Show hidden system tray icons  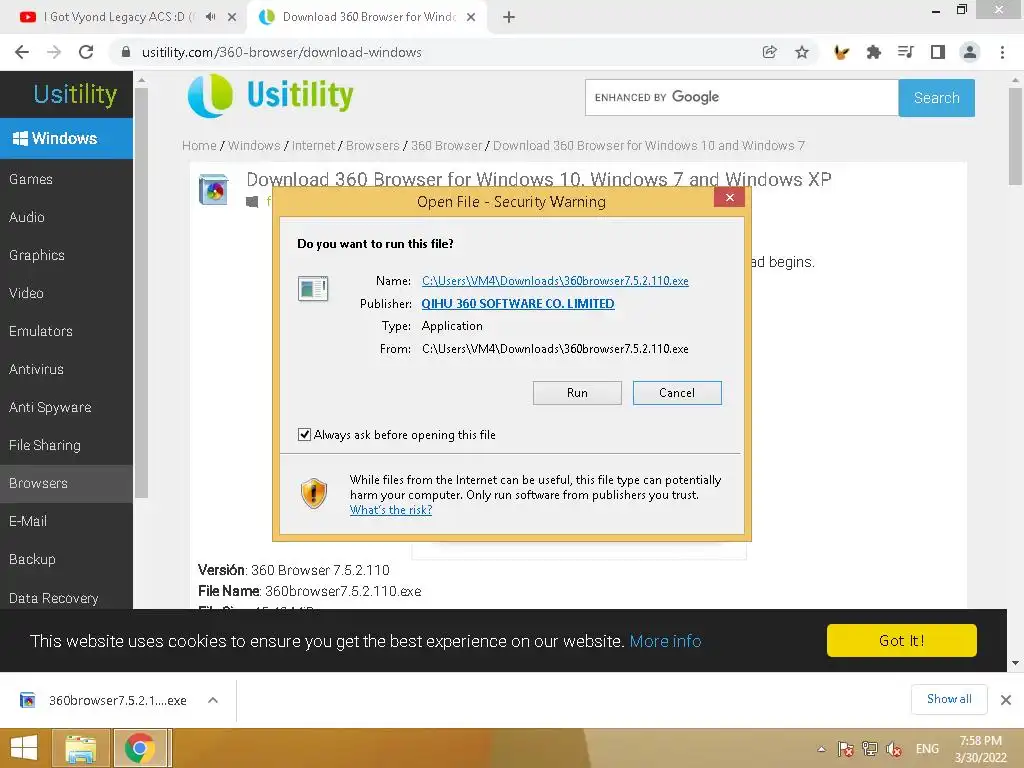tap(822, 749)
